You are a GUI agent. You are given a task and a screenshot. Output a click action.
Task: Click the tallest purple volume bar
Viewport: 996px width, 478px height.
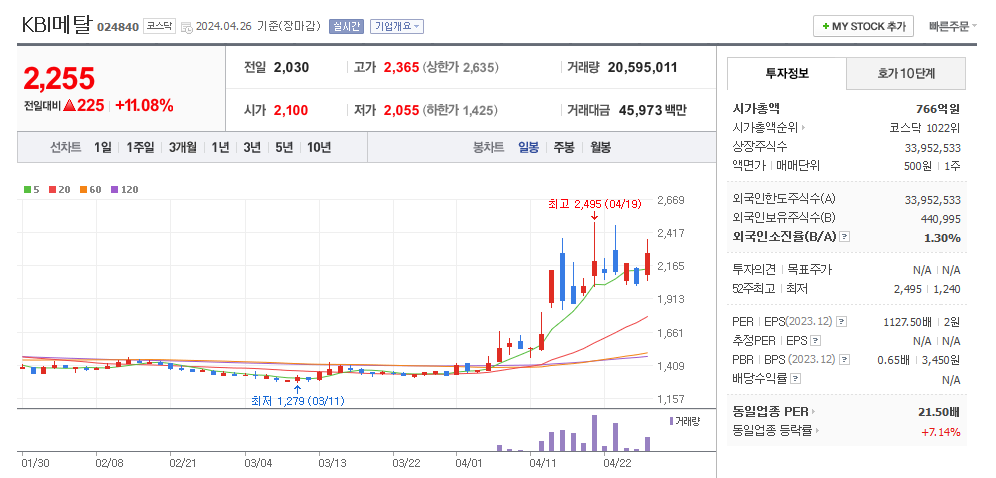(595, 433)
